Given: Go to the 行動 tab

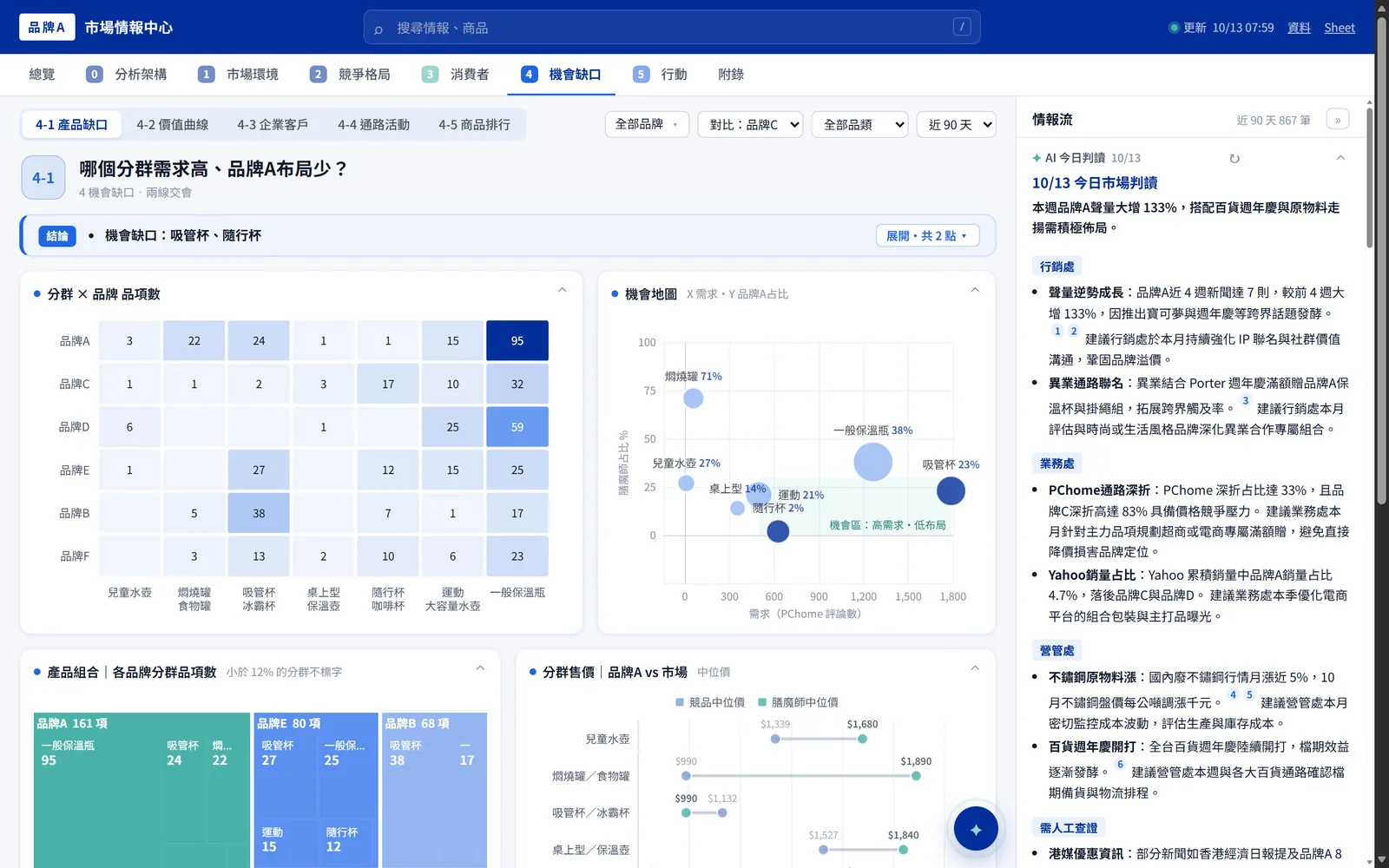Looking at the screenshot, I should pyautogui.click(x=660, y=75).
